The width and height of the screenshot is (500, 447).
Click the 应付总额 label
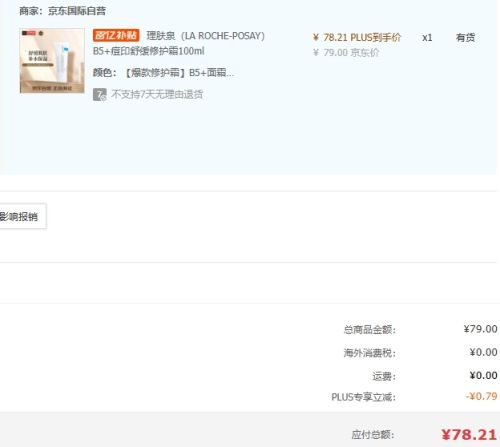pos(373,435)
